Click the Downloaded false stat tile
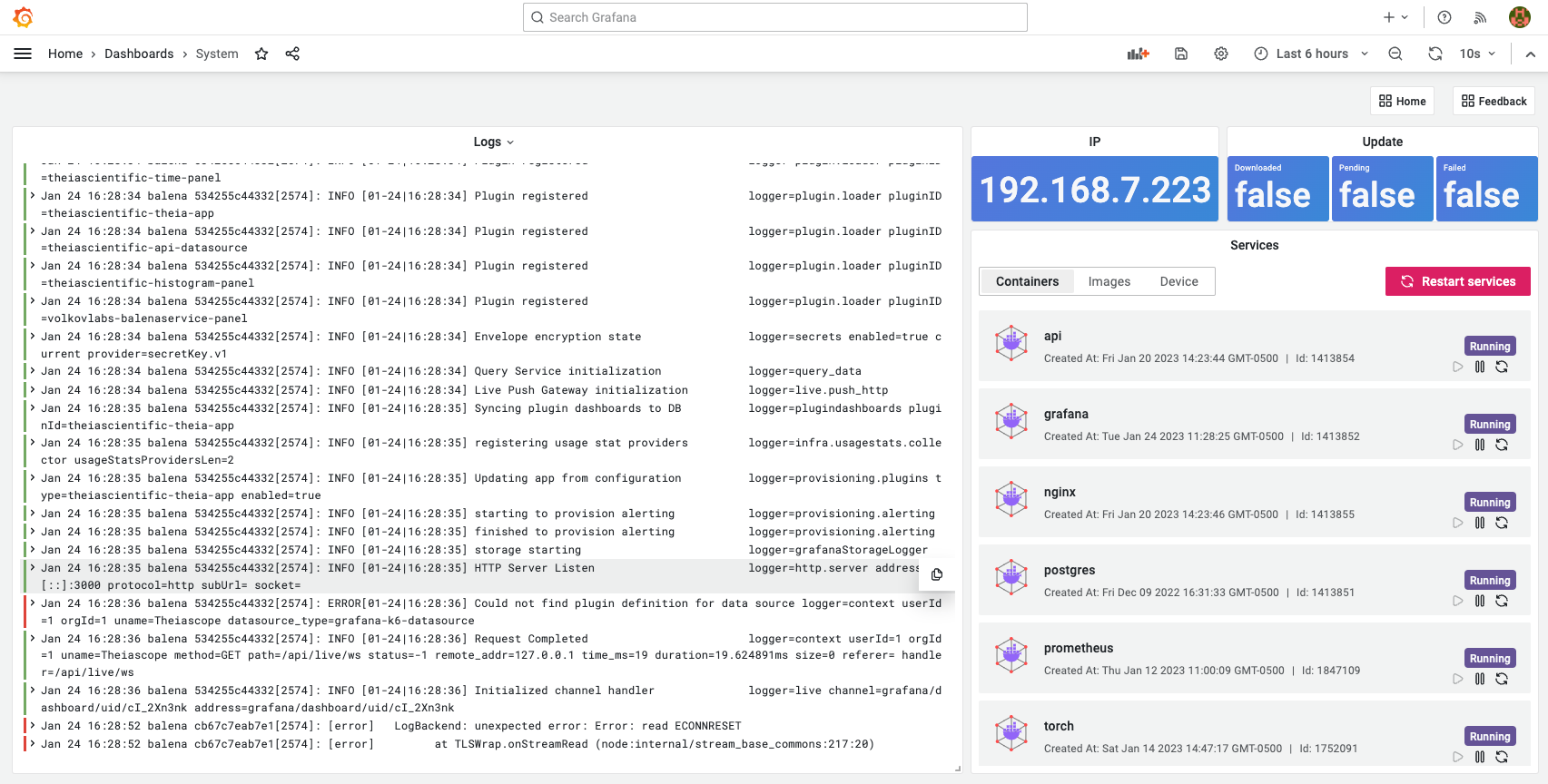Viewport: 1548px width, 784px height. [x=1278, y=189]
